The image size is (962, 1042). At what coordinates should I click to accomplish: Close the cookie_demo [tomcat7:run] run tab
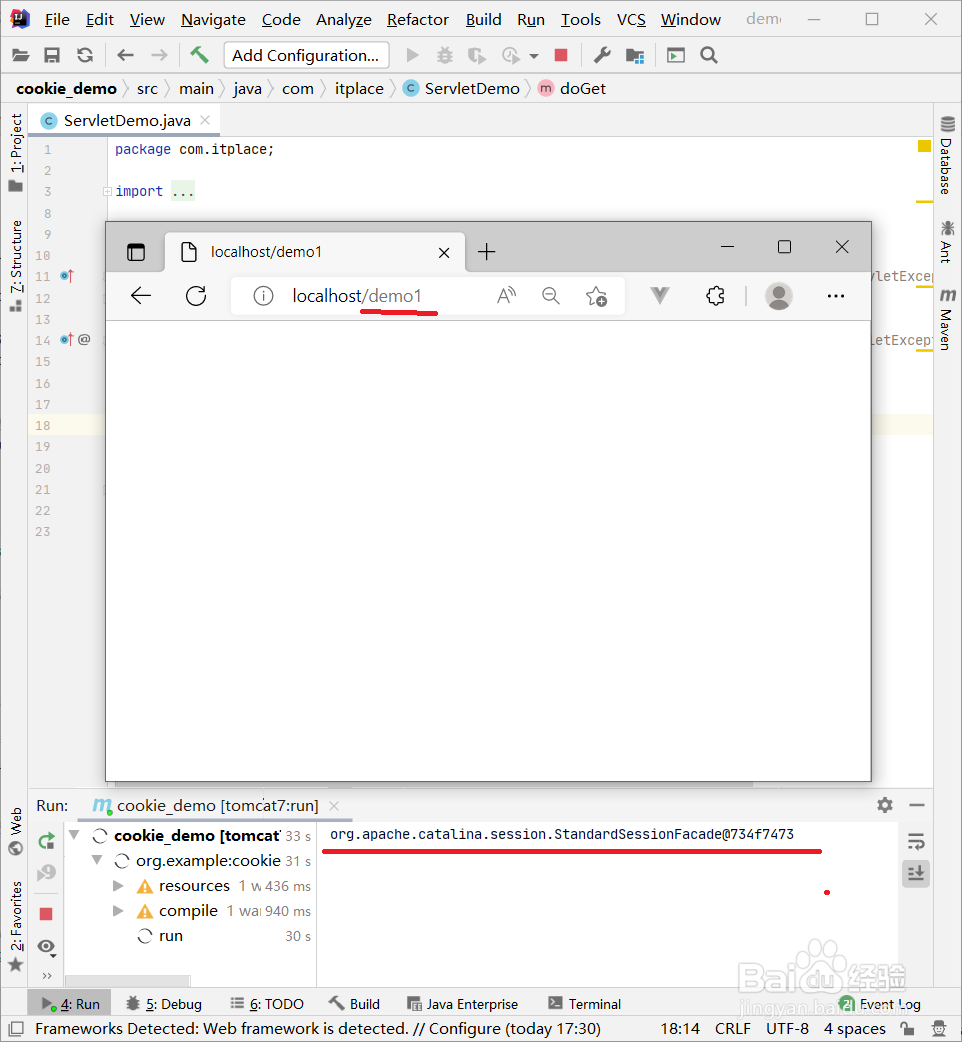click(x=334, y=805)
